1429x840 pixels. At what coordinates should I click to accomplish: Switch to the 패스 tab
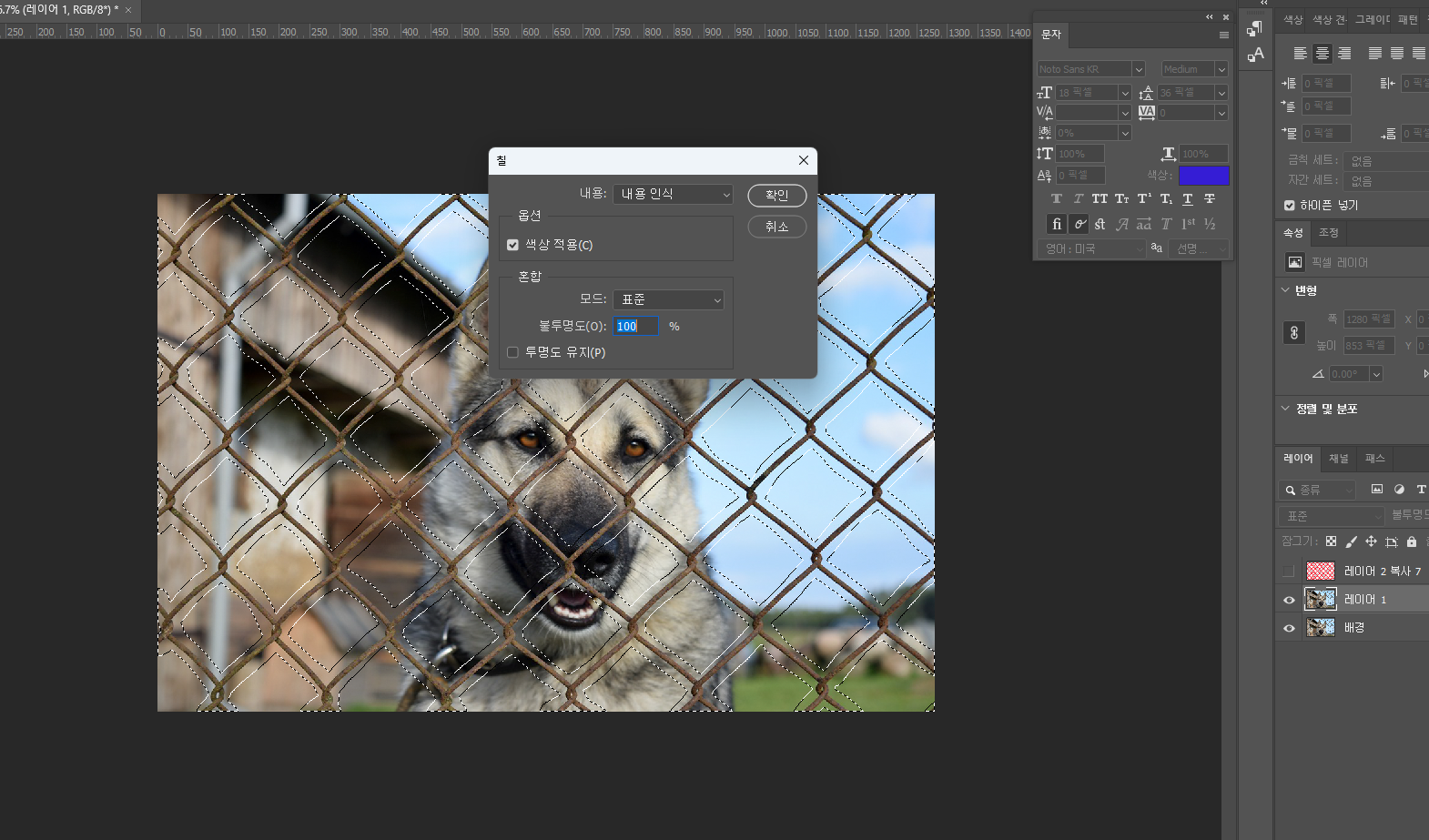pos(1374,459)
